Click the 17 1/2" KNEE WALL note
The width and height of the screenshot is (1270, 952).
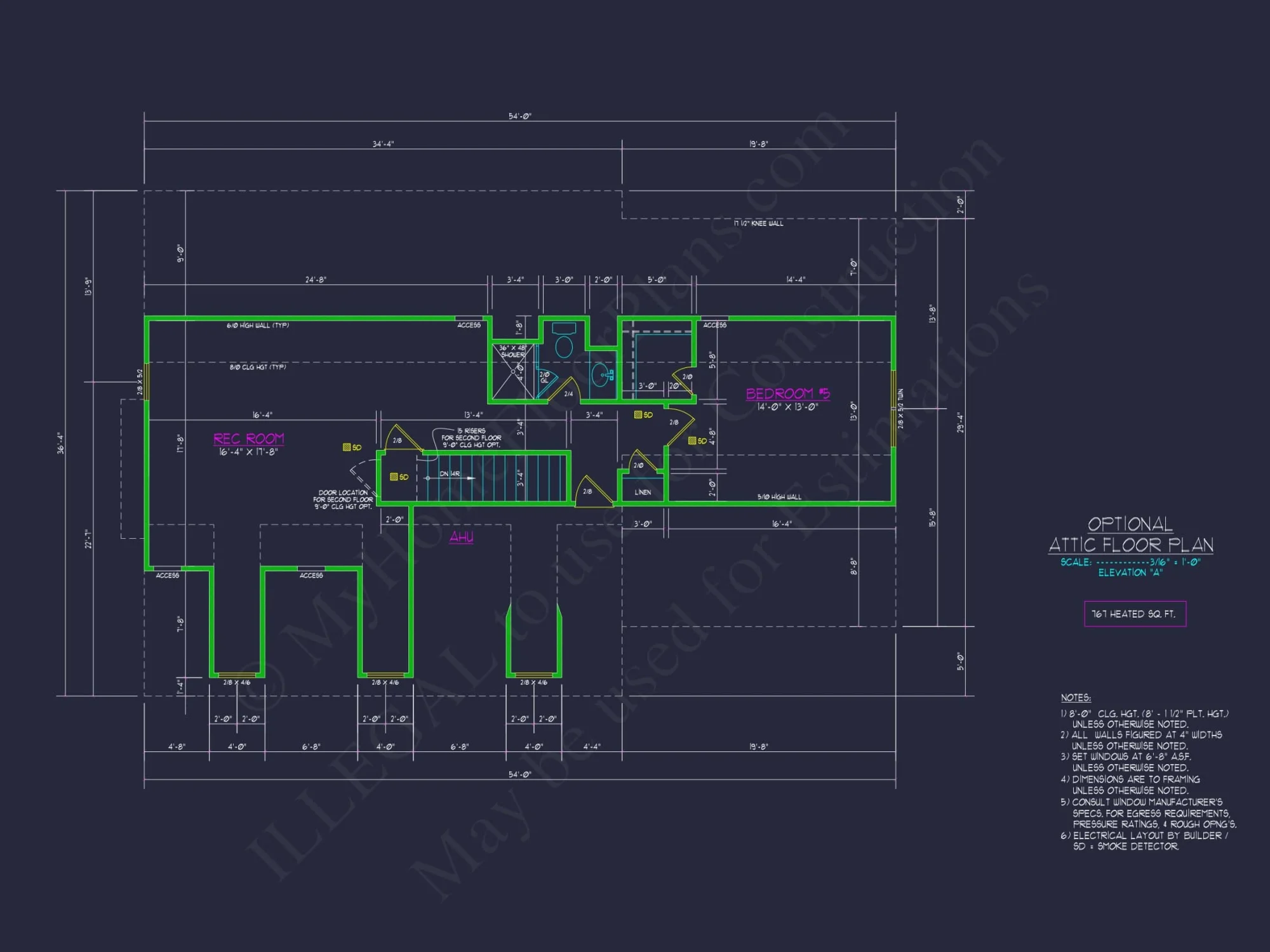tap(758, 223)
